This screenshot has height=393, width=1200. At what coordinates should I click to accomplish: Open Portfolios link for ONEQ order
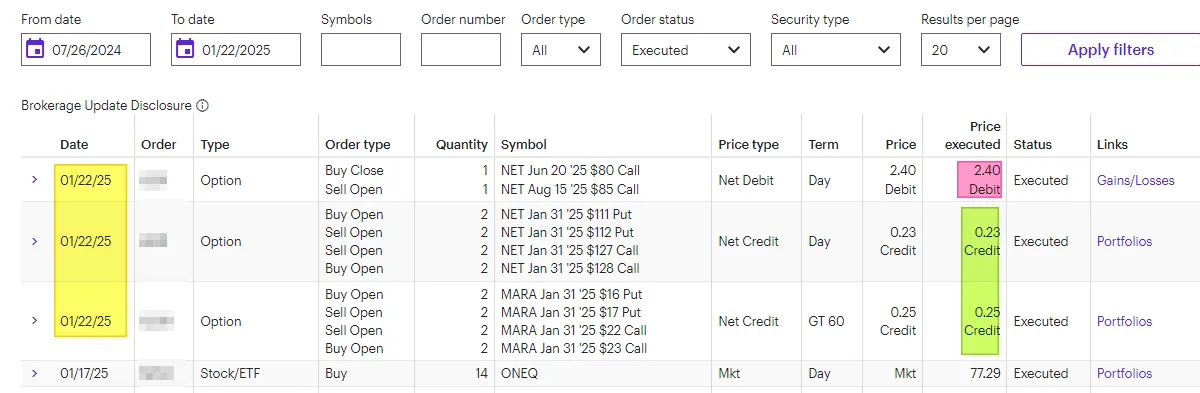point(1124,373)
